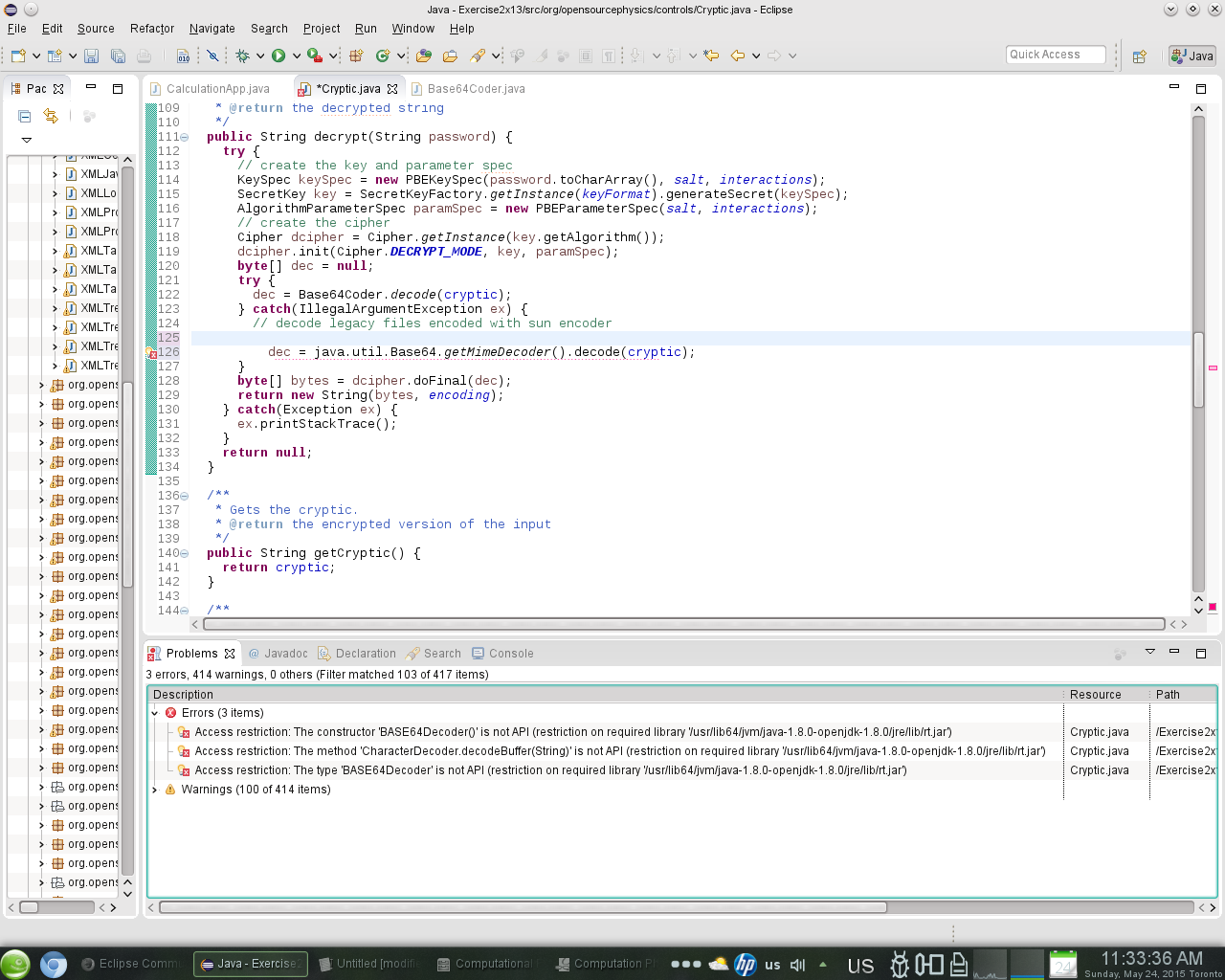This screenshot has width=1225, height=980.
Task: Toggle Show Whitespace Characters in toolbar
Action: point(609,56)
